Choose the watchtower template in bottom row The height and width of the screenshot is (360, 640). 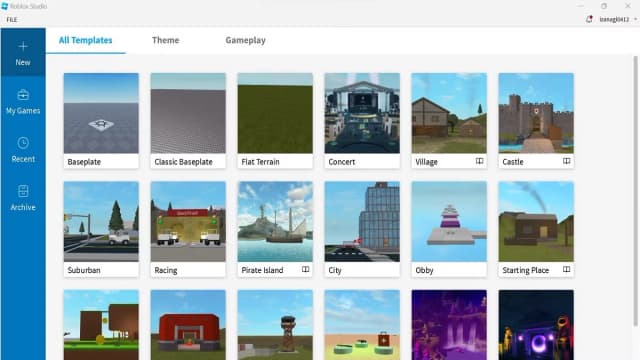point(275,325)
